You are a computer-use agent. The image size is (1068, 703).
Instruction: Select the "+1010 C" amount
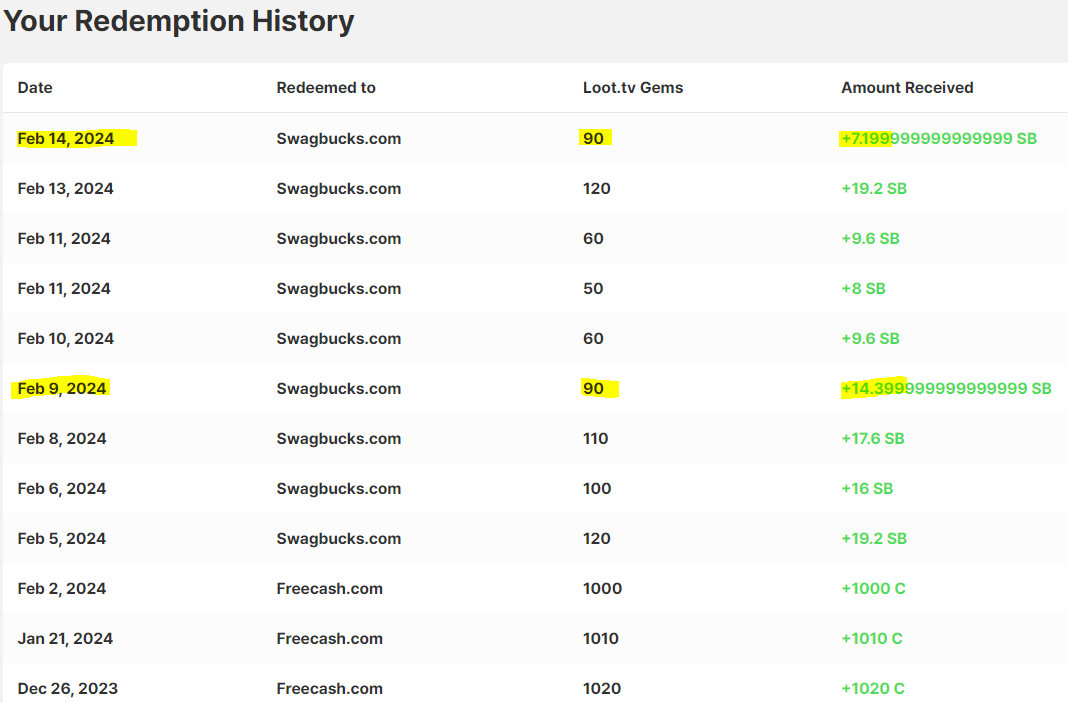(x=872, y=639)
